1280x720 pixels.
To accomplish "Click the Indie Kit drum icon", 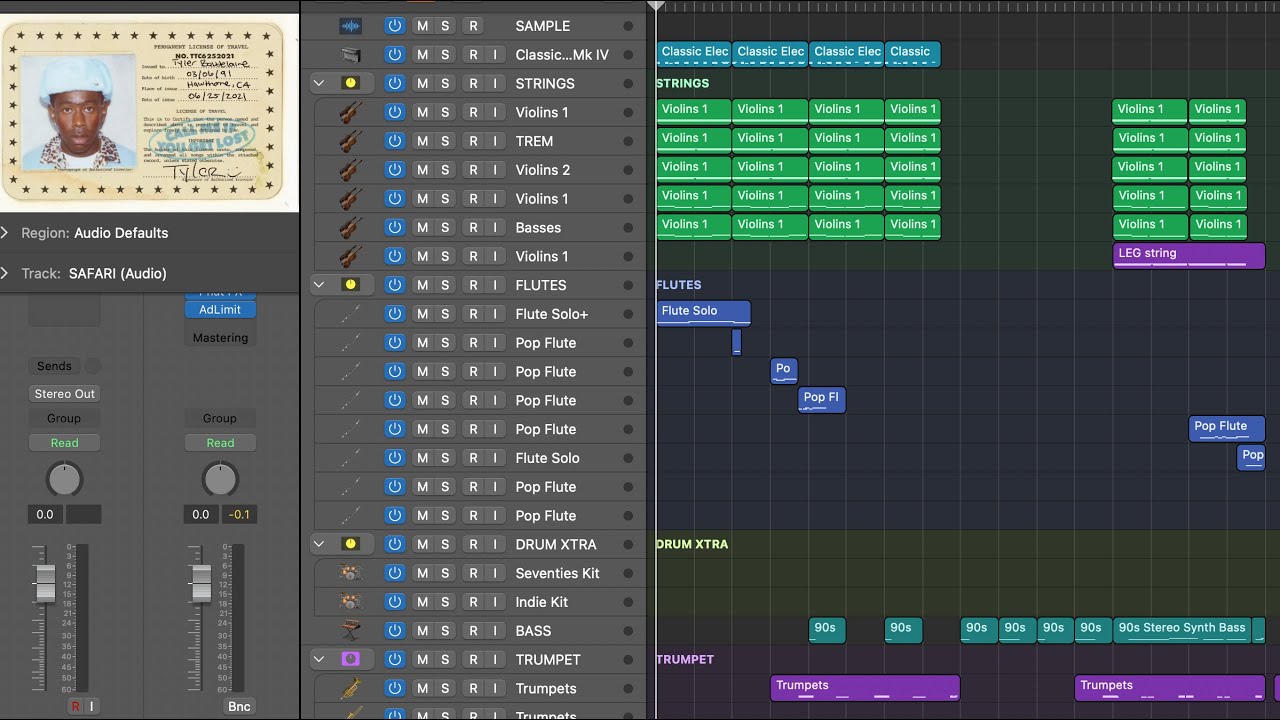I will 350,602.
